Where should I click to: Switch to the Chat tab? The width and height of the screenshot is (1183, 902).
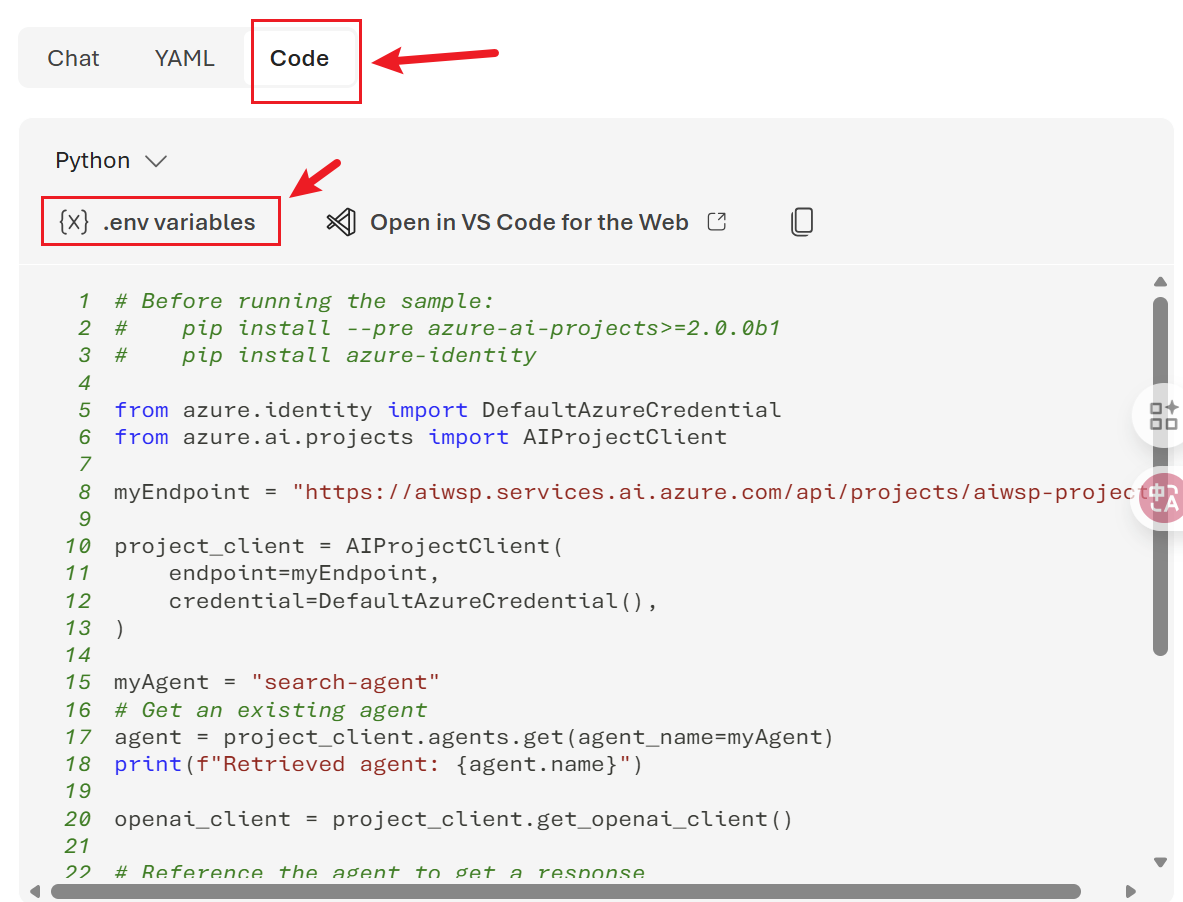point(73,58)
